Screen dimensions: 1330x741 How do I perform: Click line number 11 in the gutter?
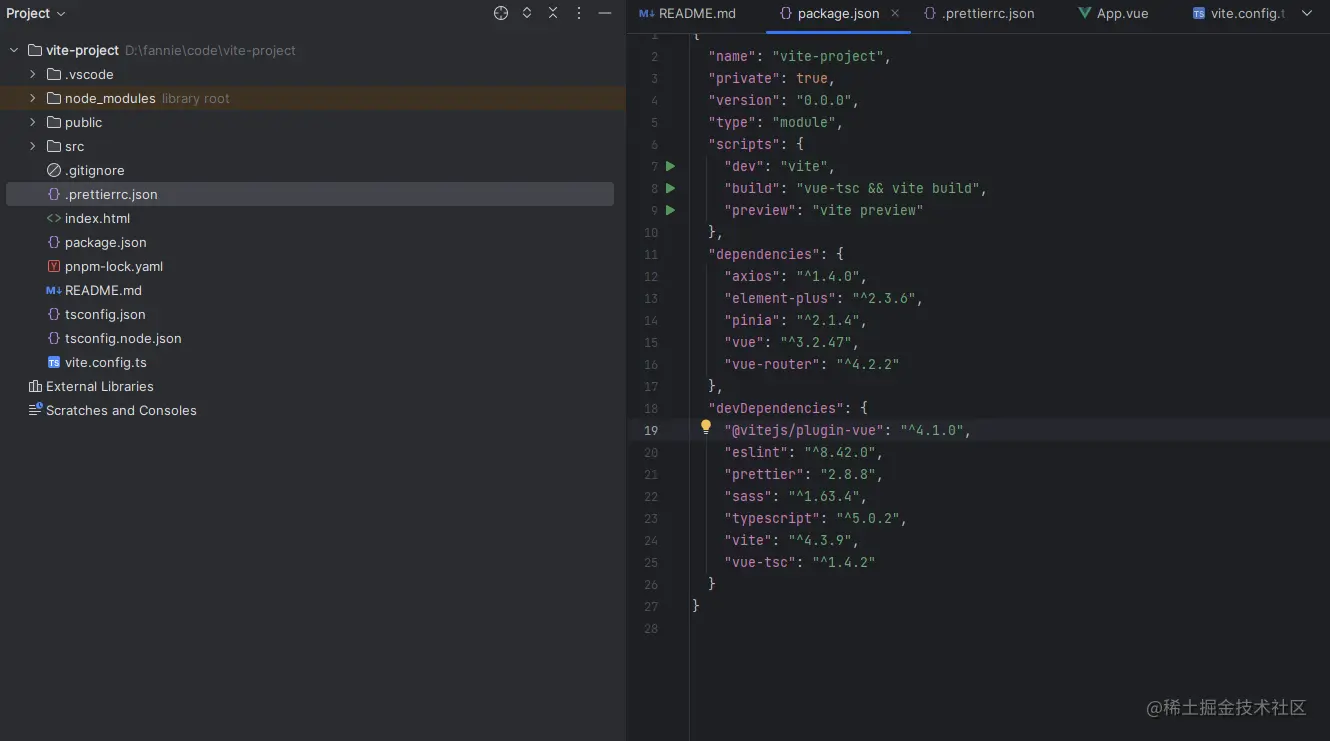coord(651,254)
